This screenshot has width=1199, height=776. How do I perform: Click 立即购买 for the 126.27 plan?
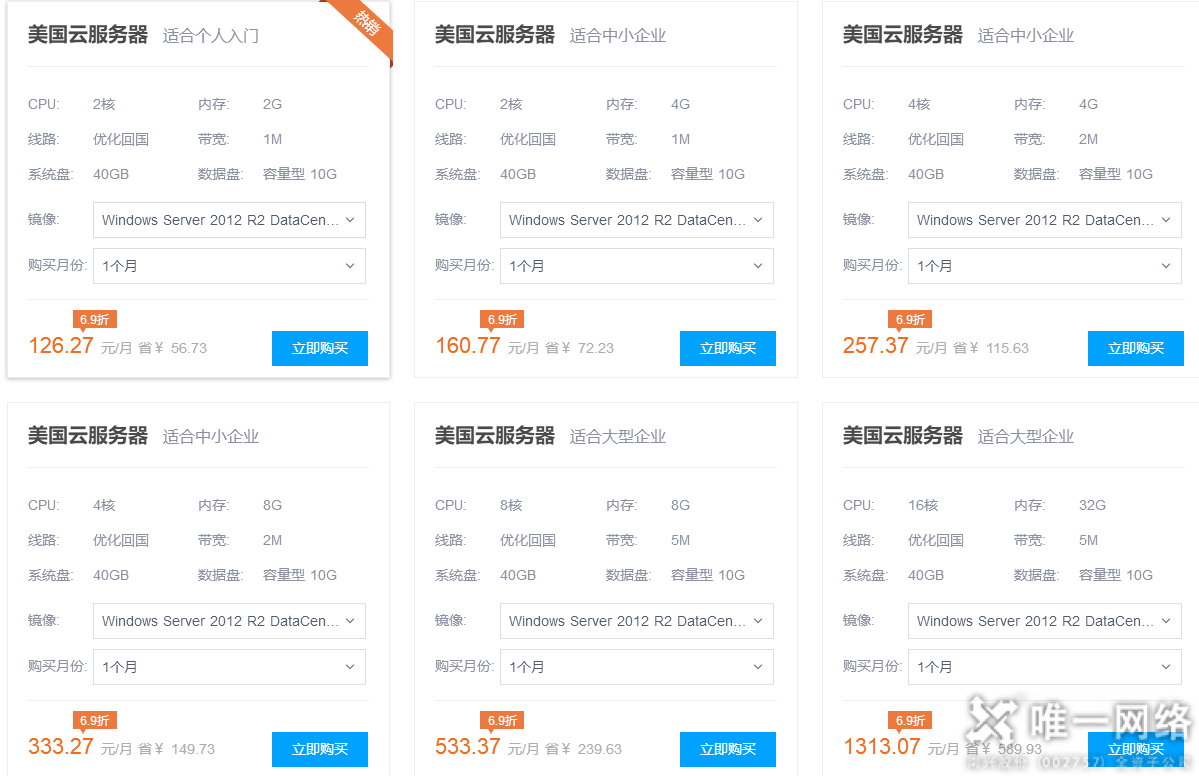click(320, 349)
